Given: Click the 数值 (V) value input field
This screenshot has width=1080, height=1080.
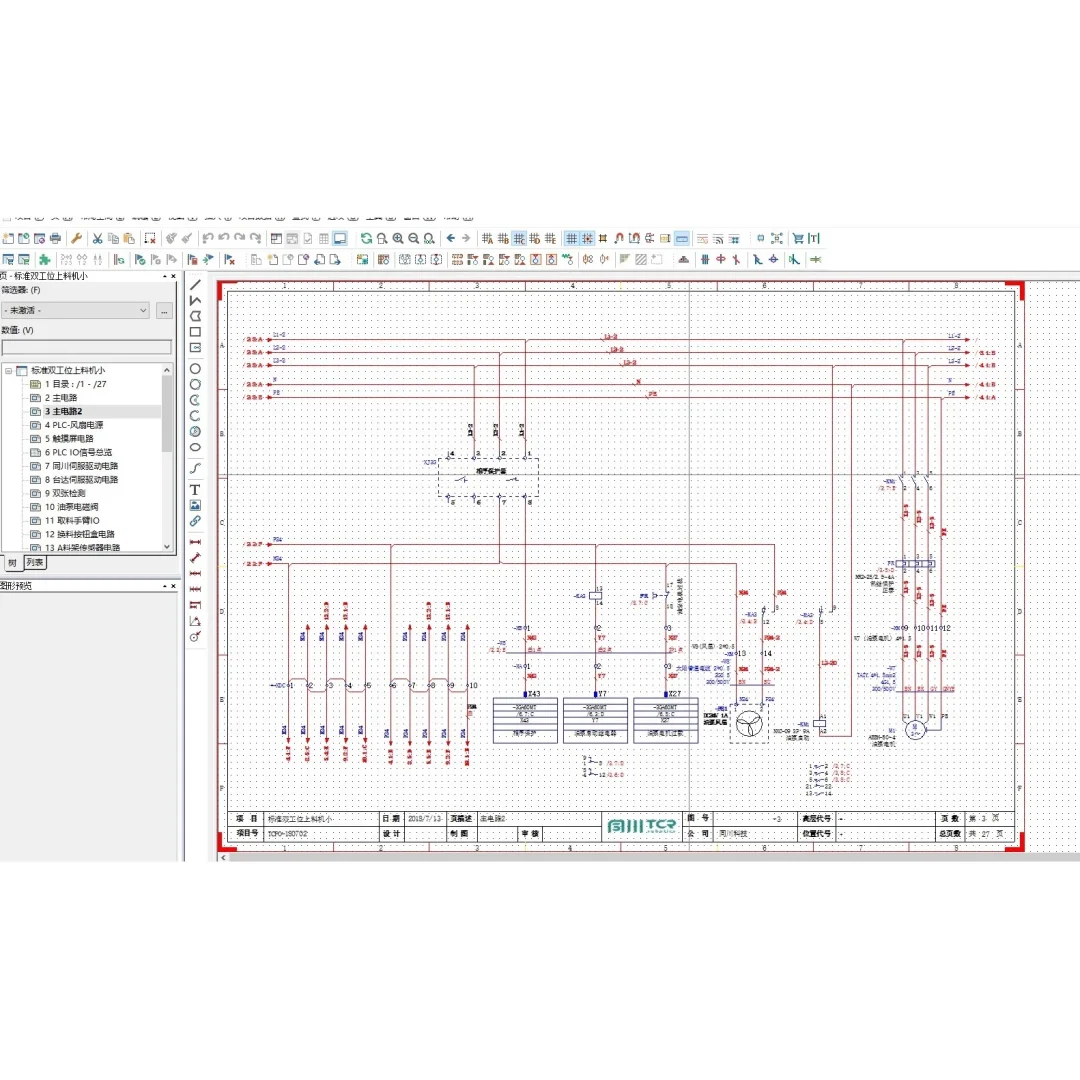Looking at the screenshot, I should click(87, 347).
